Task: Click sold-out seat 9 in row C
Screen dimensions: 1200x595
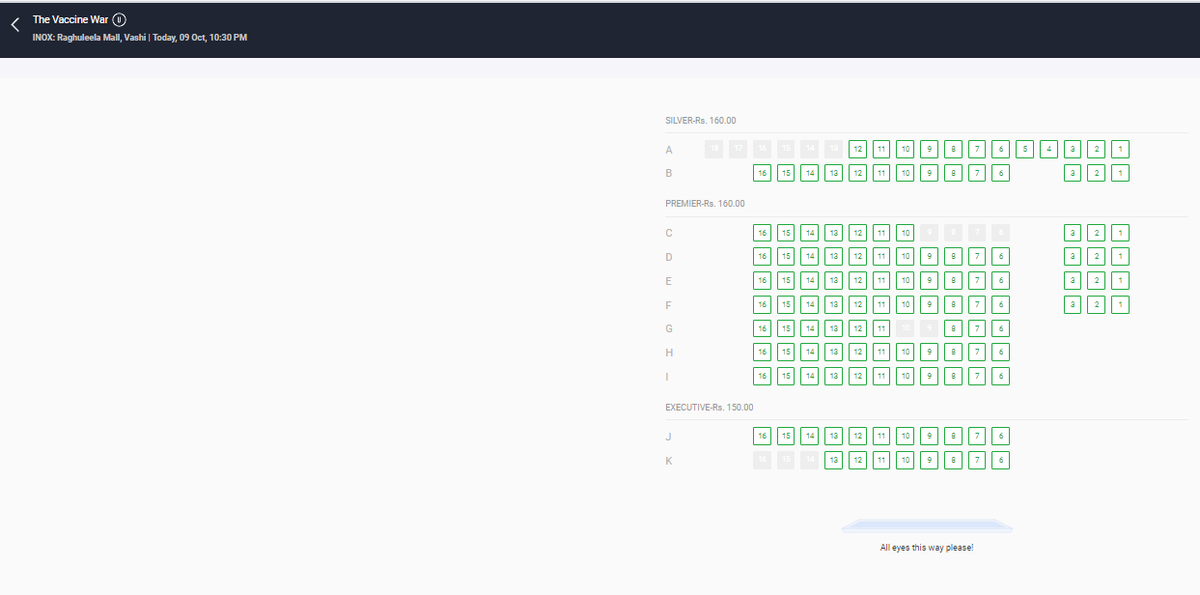Action: click(x=929, y=233)
